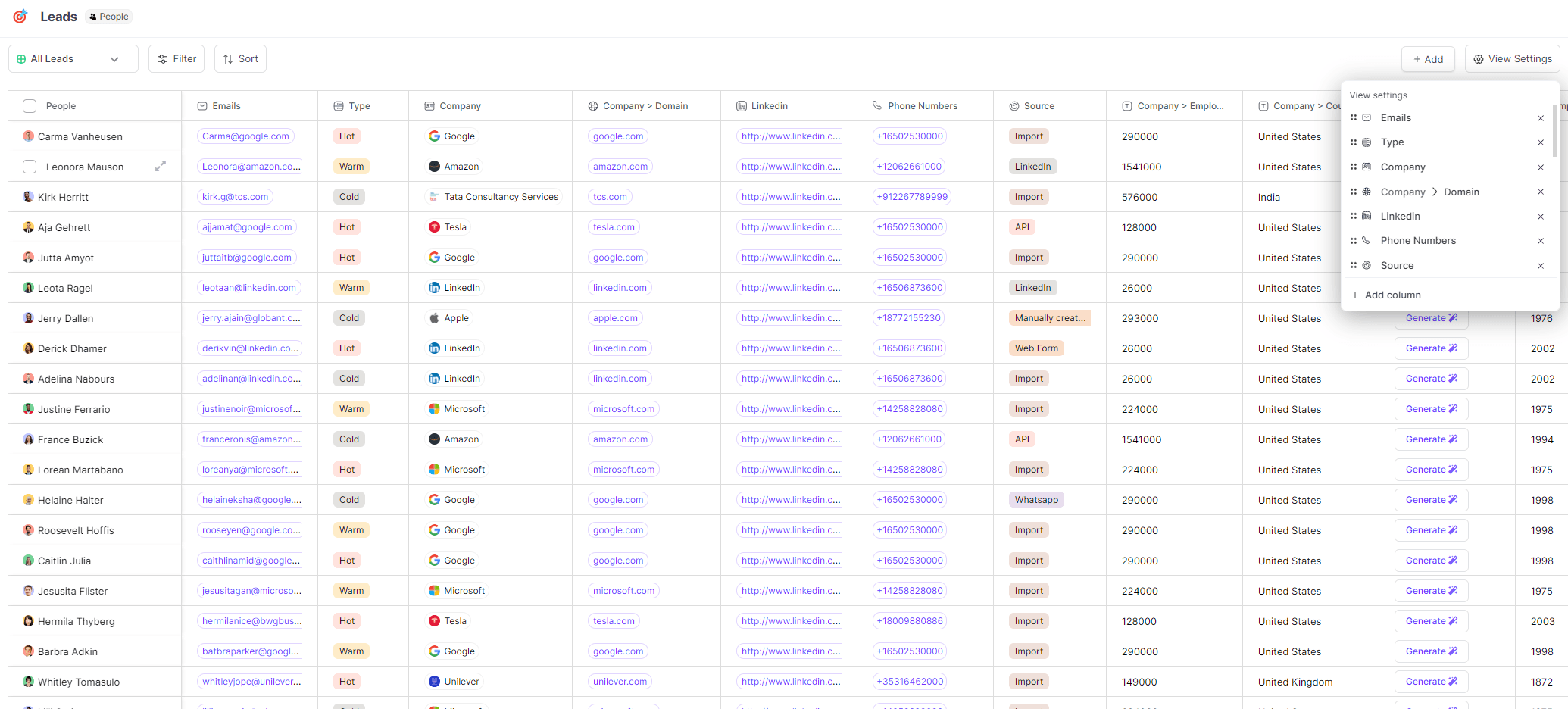
Task: Check Leonora Mauson's row checkbox
Action: coord(30,166)
